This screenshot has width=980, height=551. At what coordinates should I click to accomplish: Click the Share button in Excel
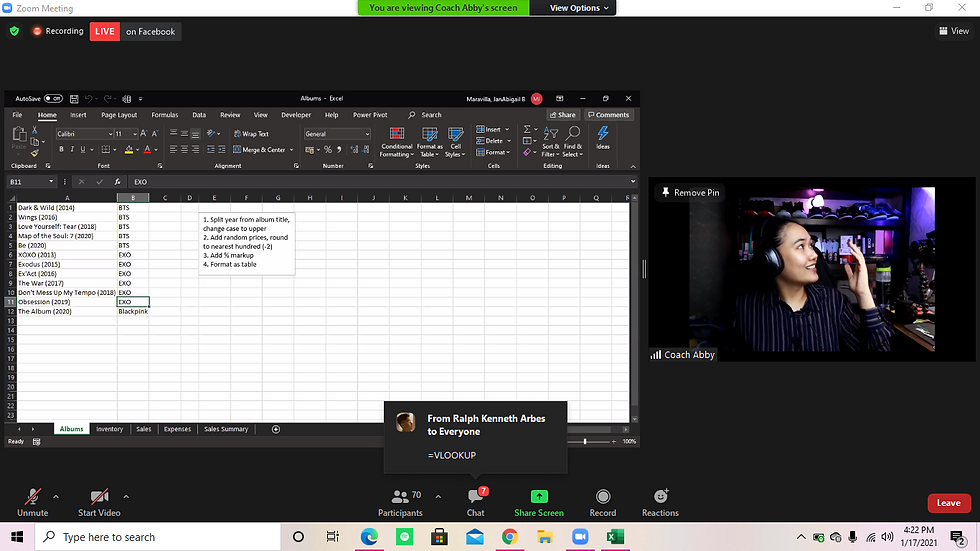(x=562, y=115)
